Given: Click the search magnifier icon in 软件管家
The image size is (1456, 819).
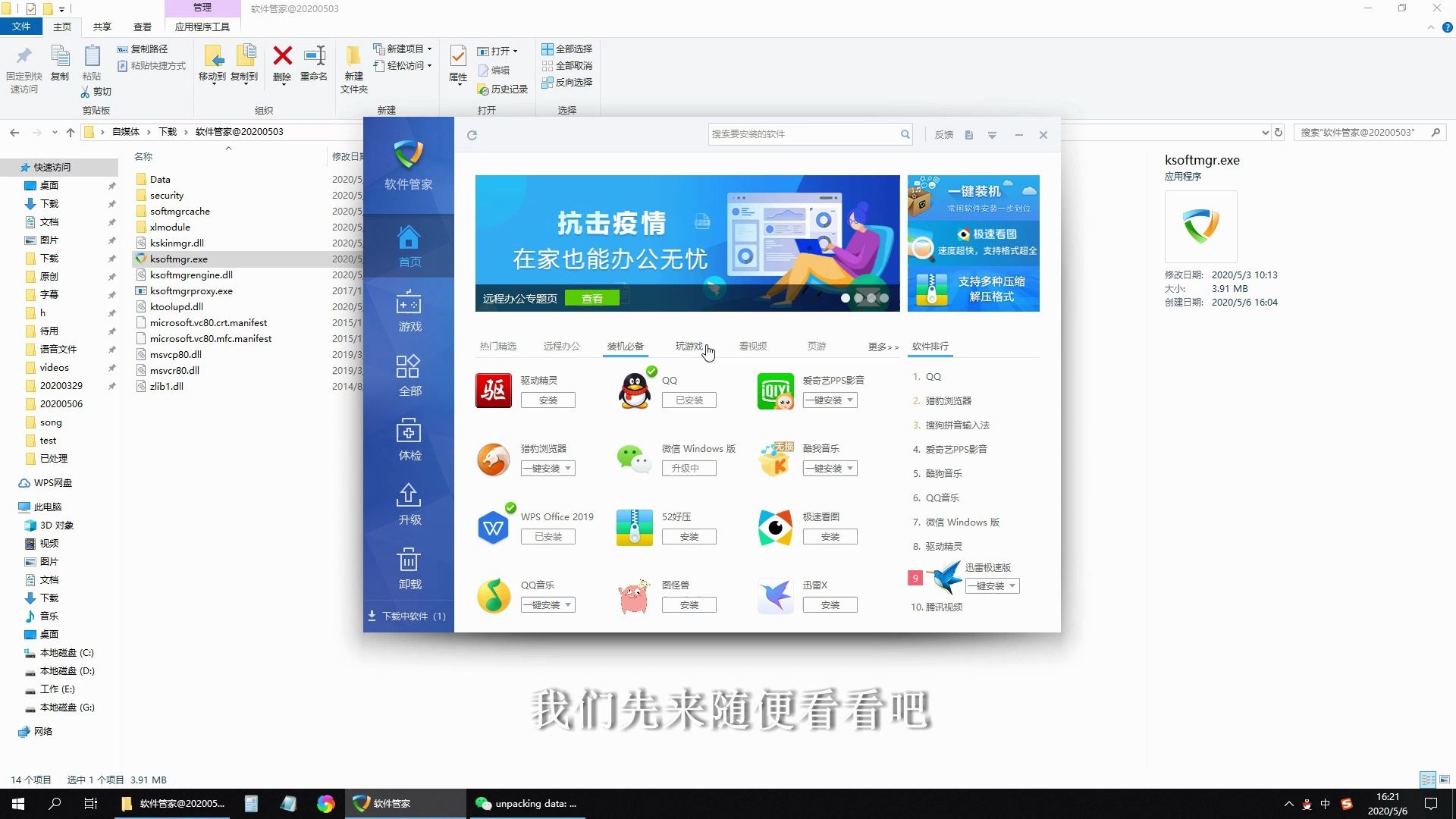Looking at the screenshot, I should coord(905,134).
